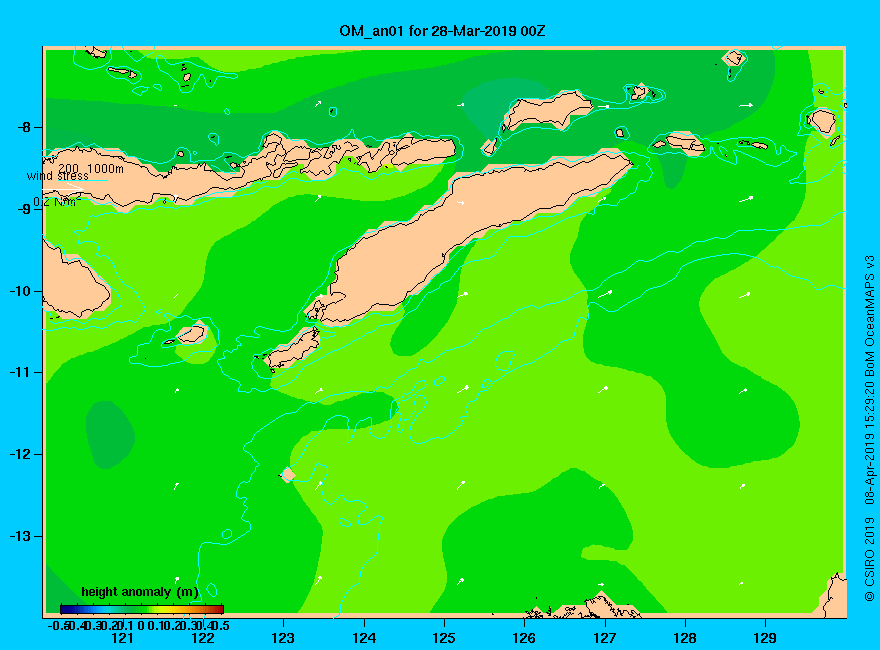Click the CSIRO BoM OceanMAPS copyright text

click(869, 428)
